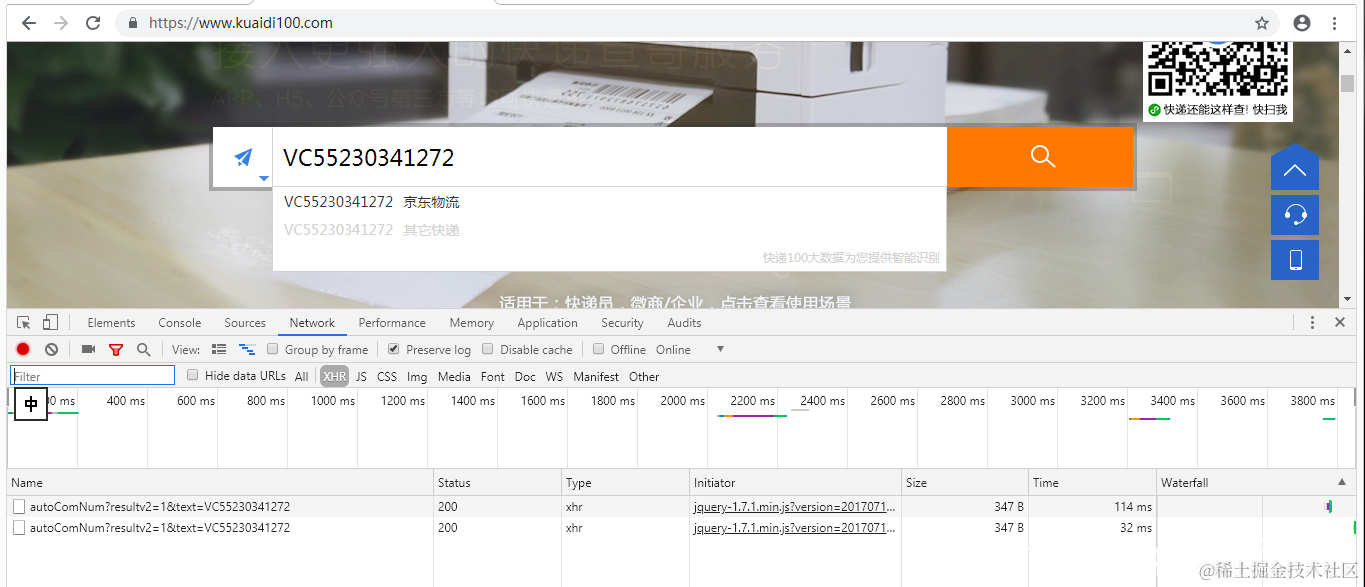Uncheck Preserve log checkbox
The height and width of the screenshot is (587, 1365).
click(x=394, y=349)
